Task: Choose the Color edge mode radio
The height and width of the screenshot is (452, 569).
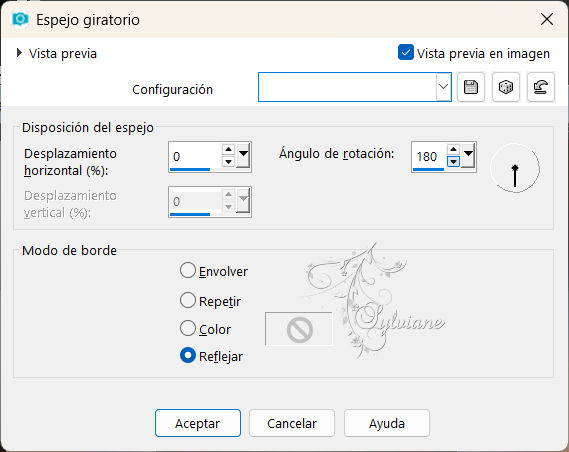Action: pos(188,328)
